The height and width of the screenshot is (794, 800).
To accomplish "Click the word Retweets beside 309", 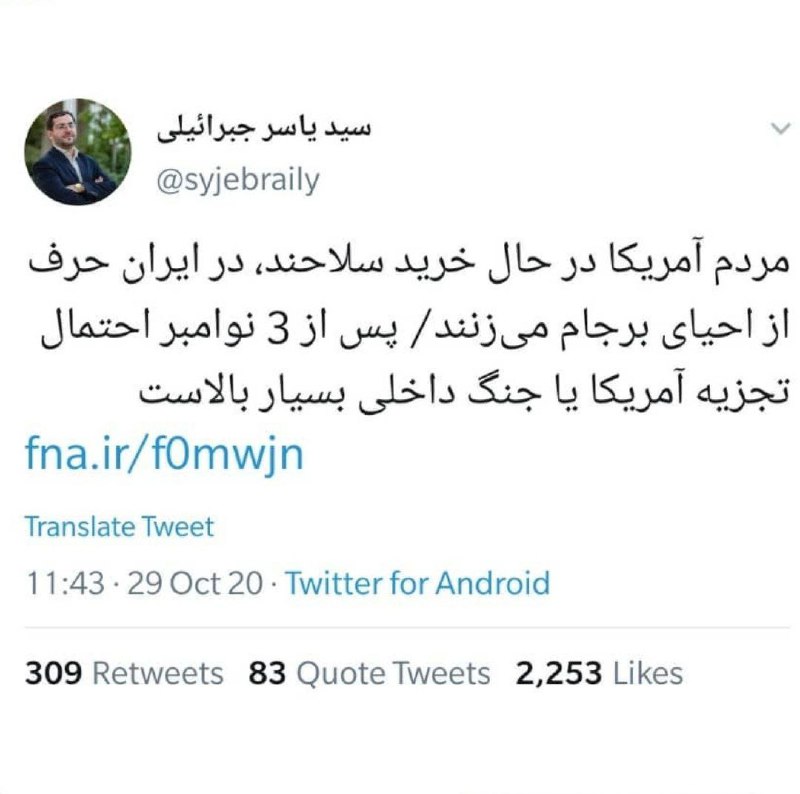I will pyautogui.click(x=158, y=673).
